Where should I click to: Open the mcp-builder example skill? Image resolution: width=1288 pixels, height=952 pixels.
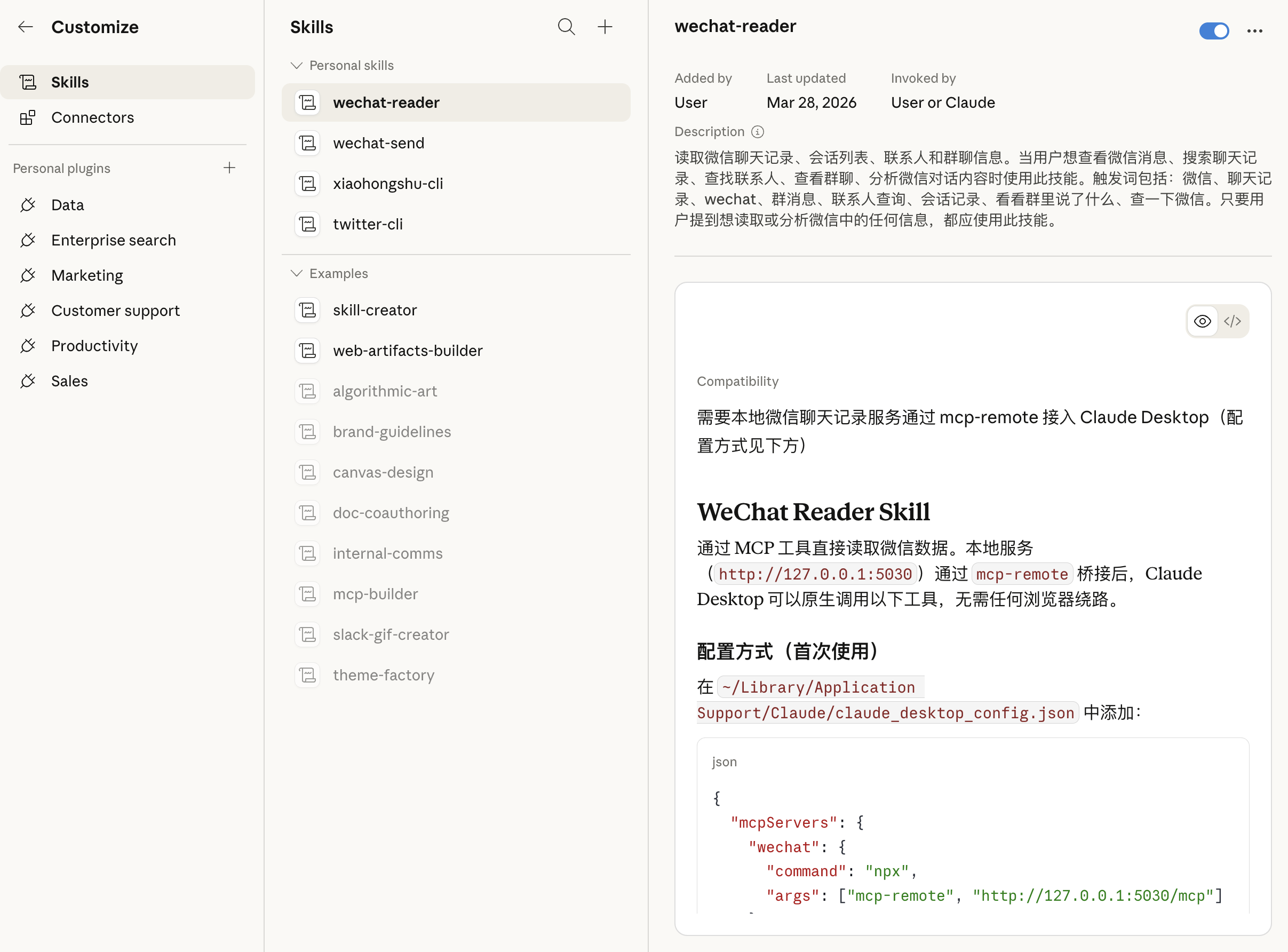[456, 594]
